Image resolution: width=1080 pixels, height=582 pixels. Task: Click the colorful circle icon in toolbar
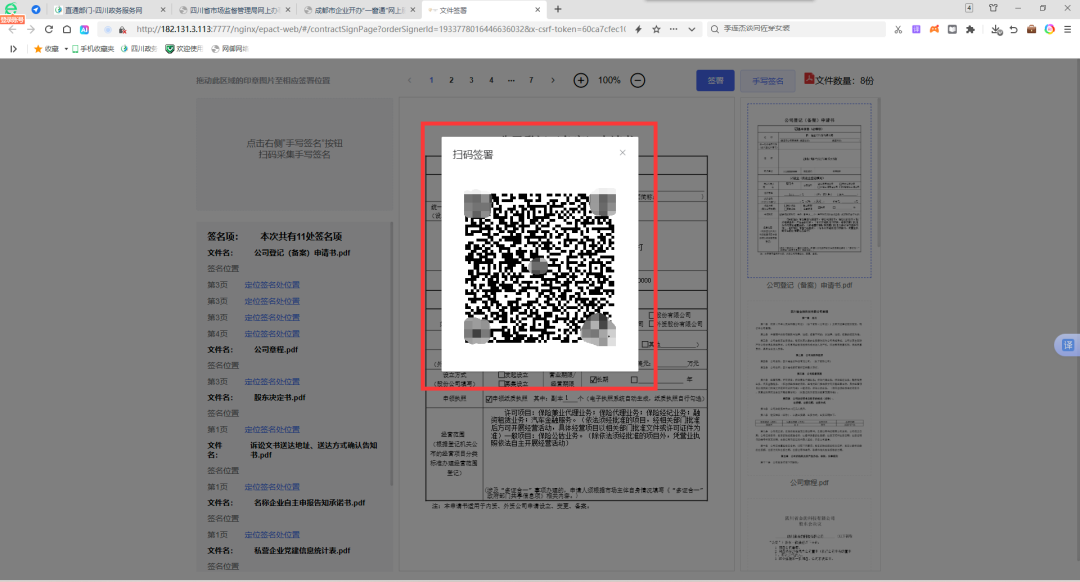[1050, 30]
